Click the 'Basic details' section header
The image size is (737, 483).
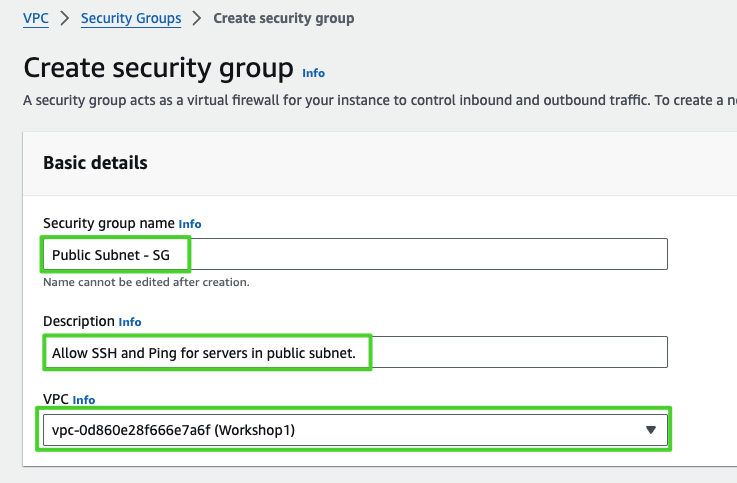tap(95, 162)
